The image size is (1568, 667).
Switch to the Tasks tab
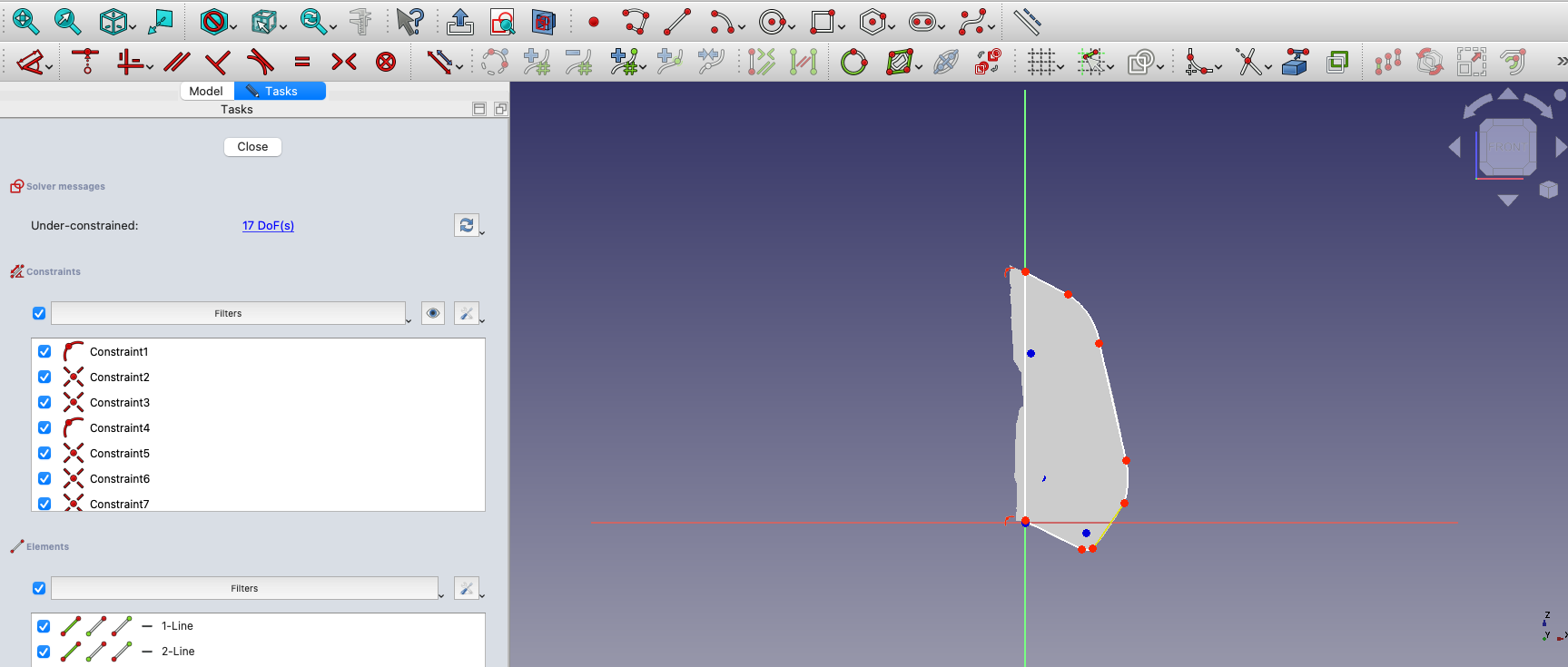coord(280,91)
